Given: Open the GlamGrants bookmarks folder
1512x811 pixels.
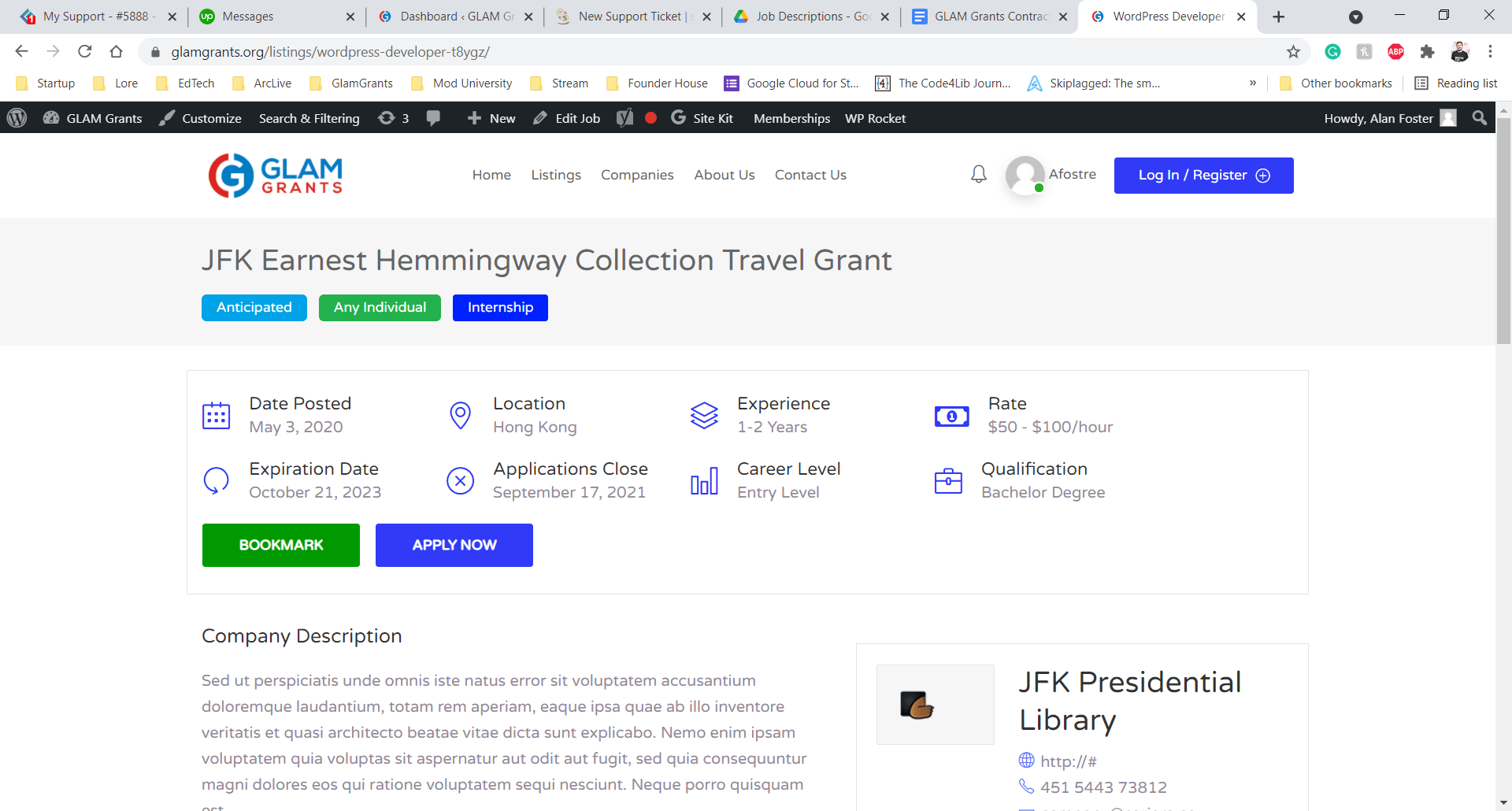Looking at the screenshot, I should click(351, 83).
